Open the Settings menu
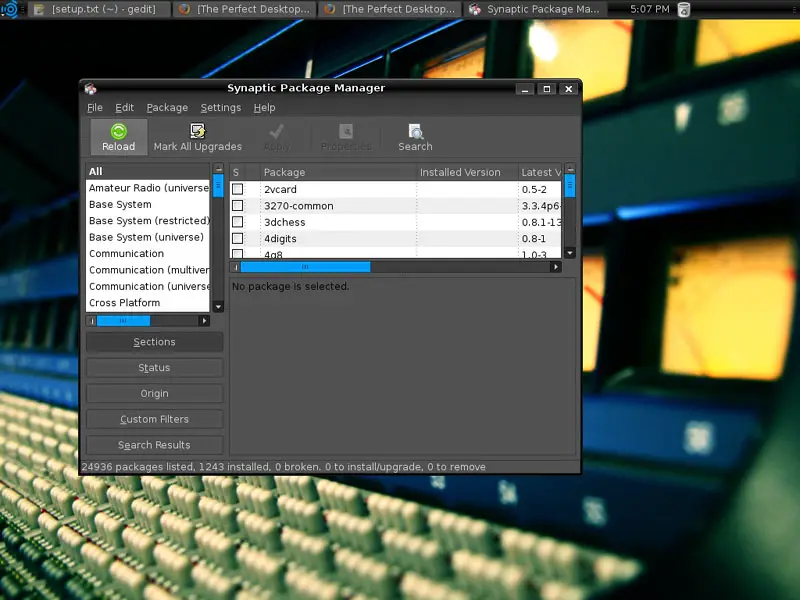 coord(220,108)
